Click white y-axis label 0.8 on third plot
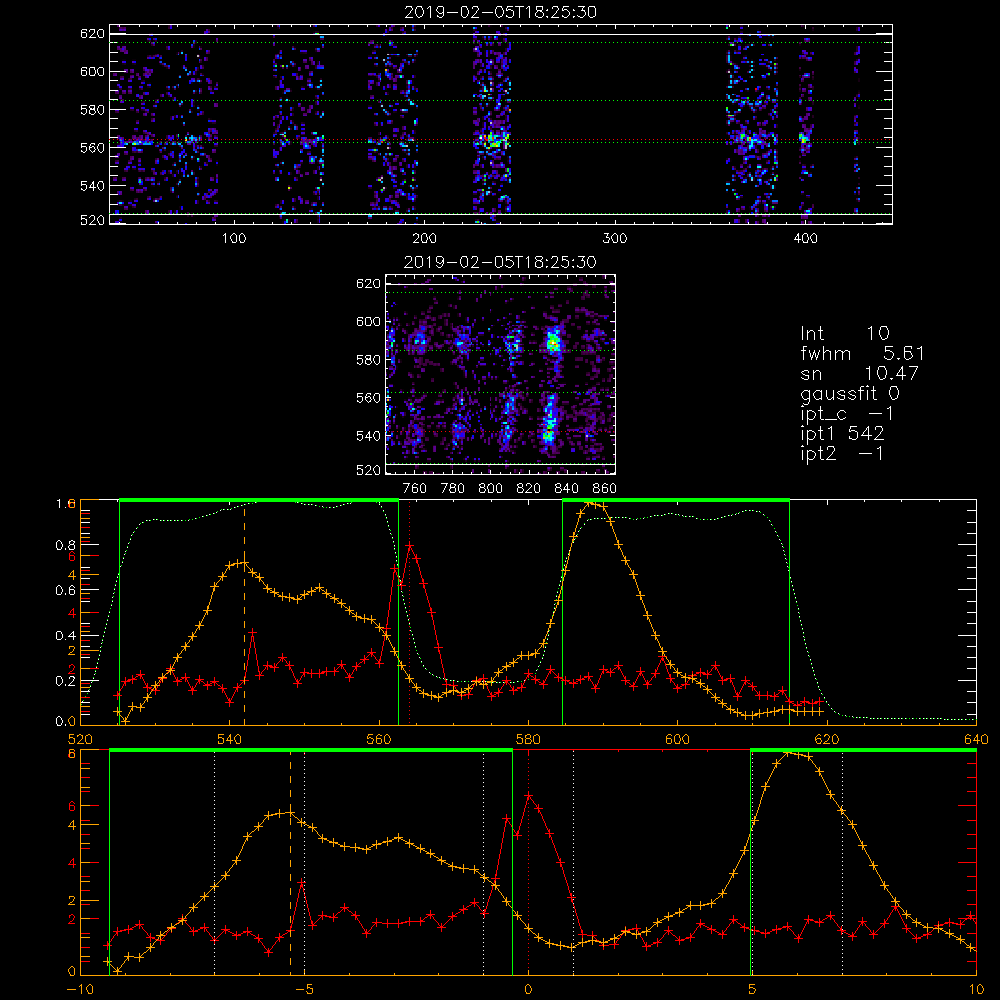The width and height of the screenshot is (1000, 1000). coord(65,545)
